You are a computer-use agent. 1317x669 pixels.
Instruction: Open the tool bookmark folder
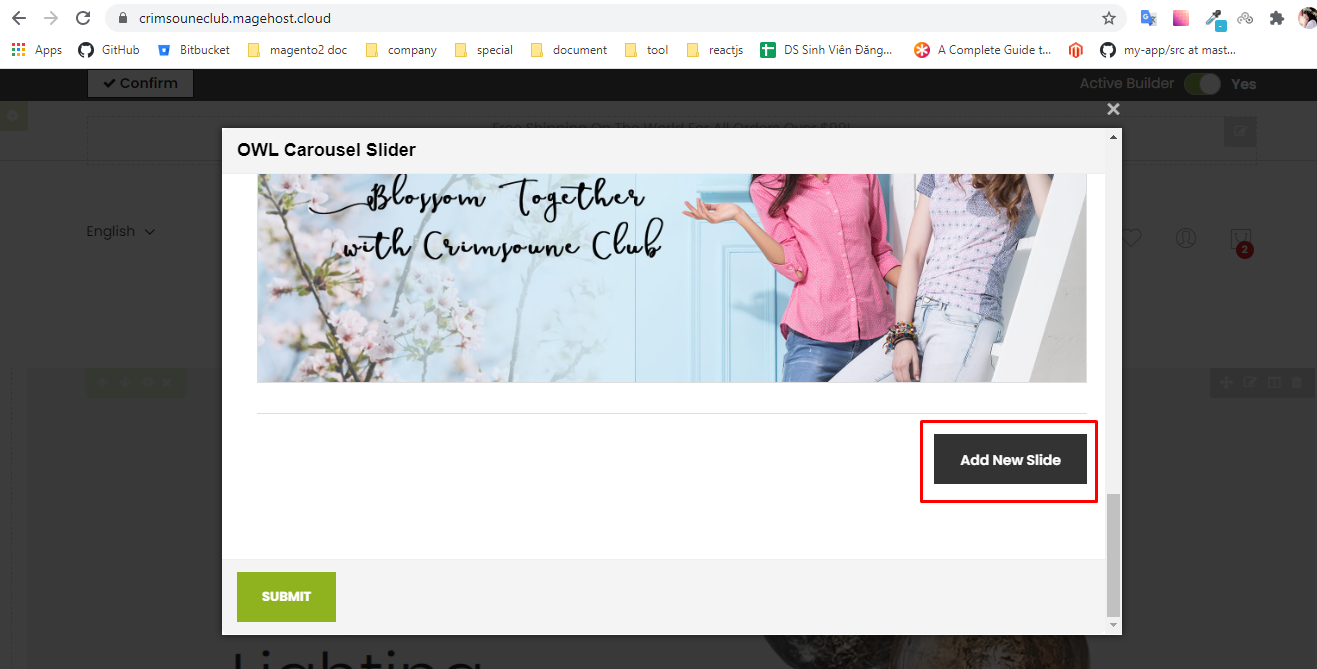pyautogui.click(x=646, y=50)
